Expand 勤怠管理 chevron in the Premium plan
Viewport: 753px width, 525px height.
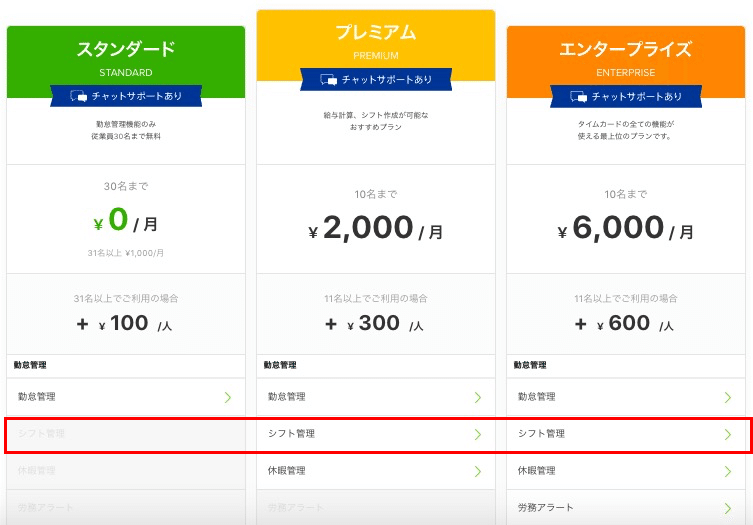coord(478,397)
